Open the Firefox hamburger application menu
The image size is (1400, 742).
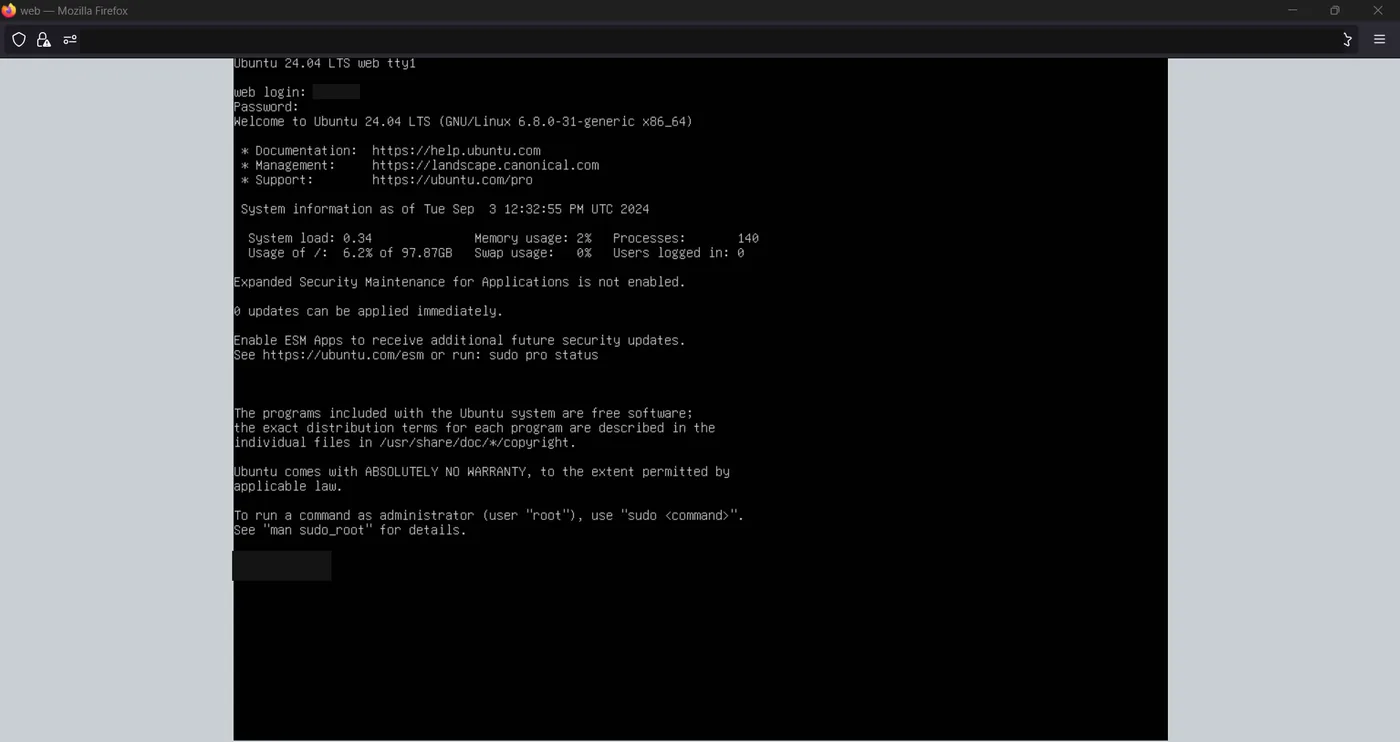[1379, 40]
